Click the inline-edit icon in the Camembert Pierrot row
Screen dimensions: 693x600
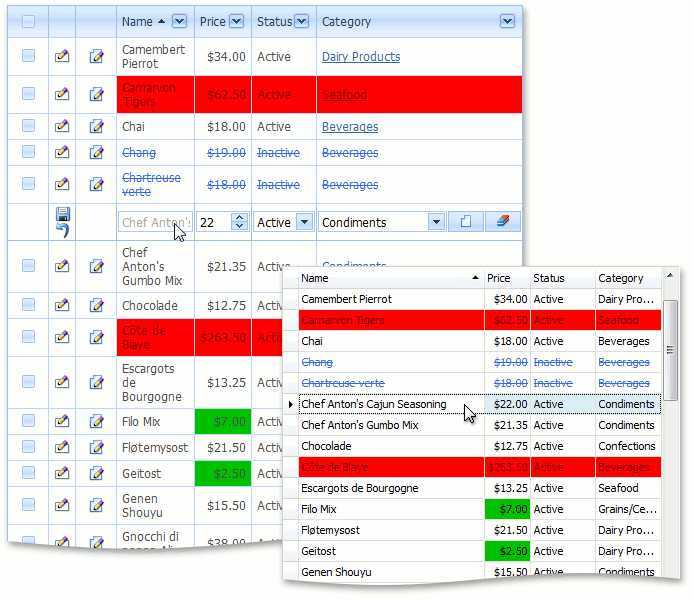tap(62, 56)
